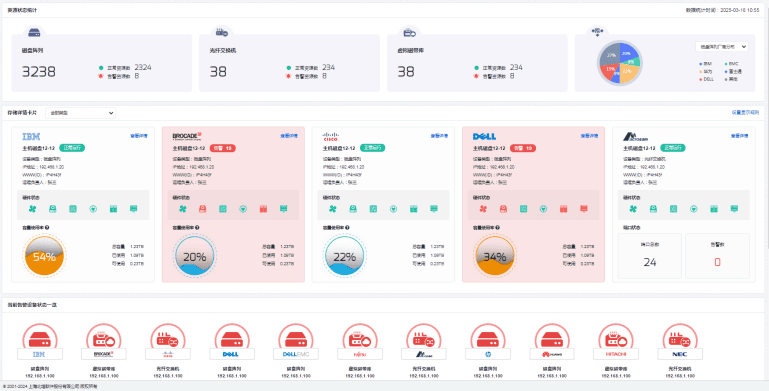769x391 pixels.
Task: Click the Fujitsu alarm device icon
Action: [x=360, y=339]
